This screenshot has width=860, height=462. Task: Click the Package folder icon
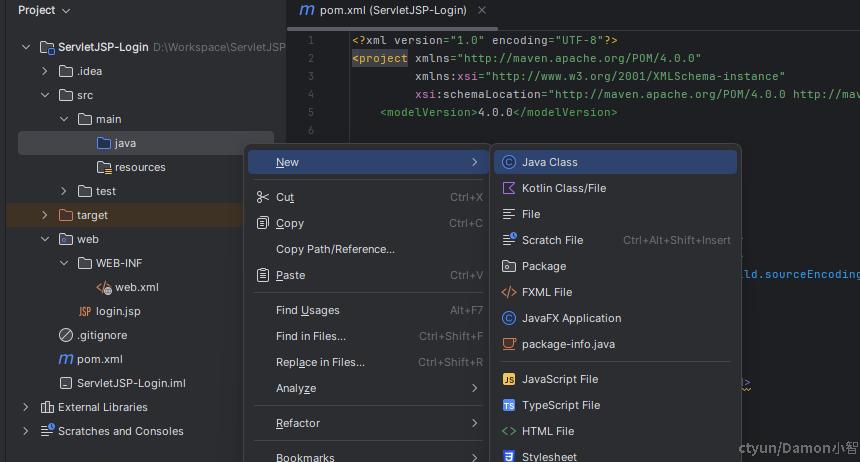[x=508, y=266]
